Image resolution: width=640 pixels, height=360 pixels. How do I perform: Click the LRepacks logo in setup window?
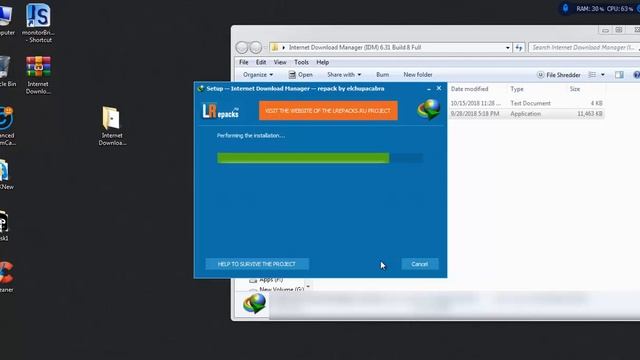click(220, 111)
